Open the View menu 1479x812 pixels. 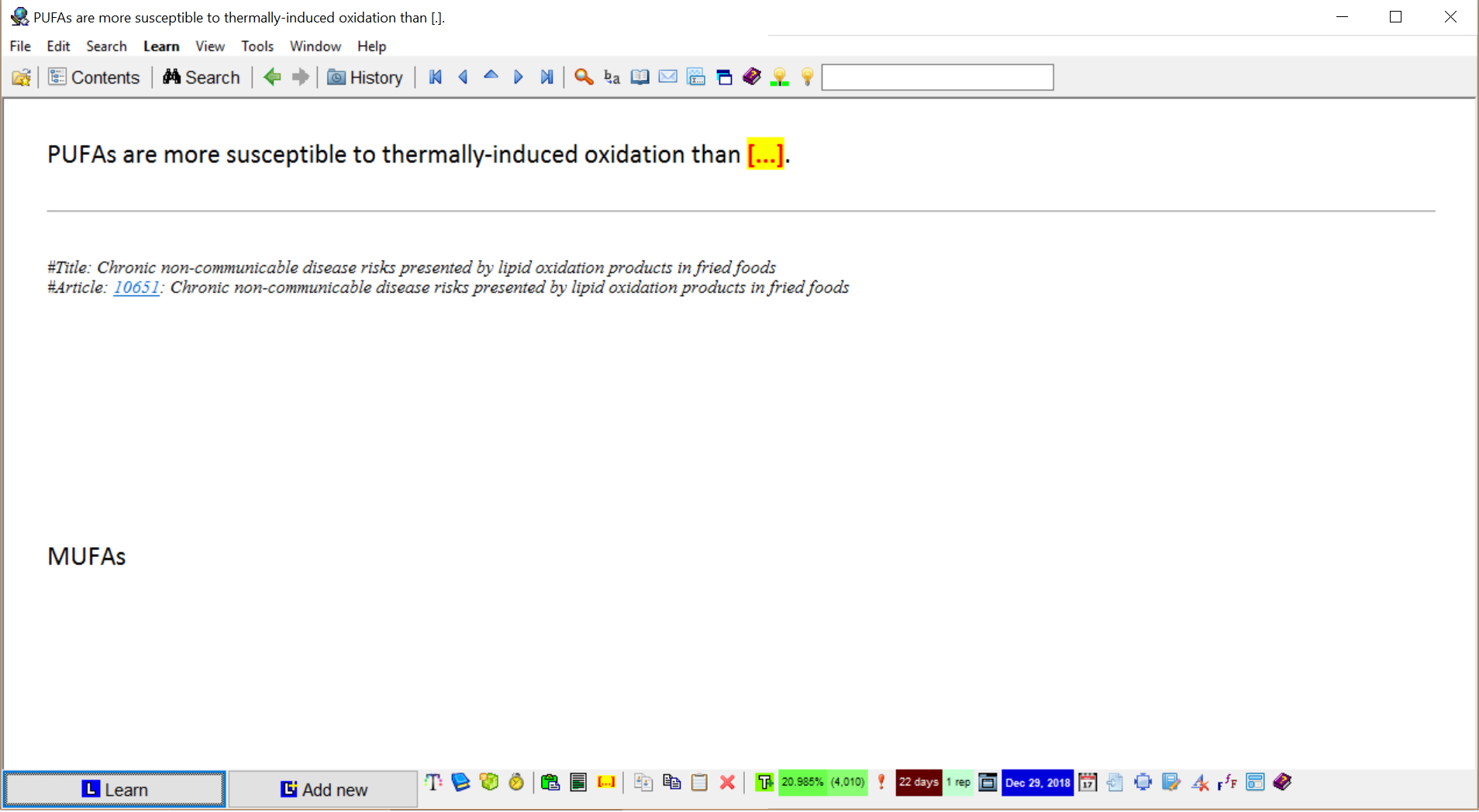point(210,46)
